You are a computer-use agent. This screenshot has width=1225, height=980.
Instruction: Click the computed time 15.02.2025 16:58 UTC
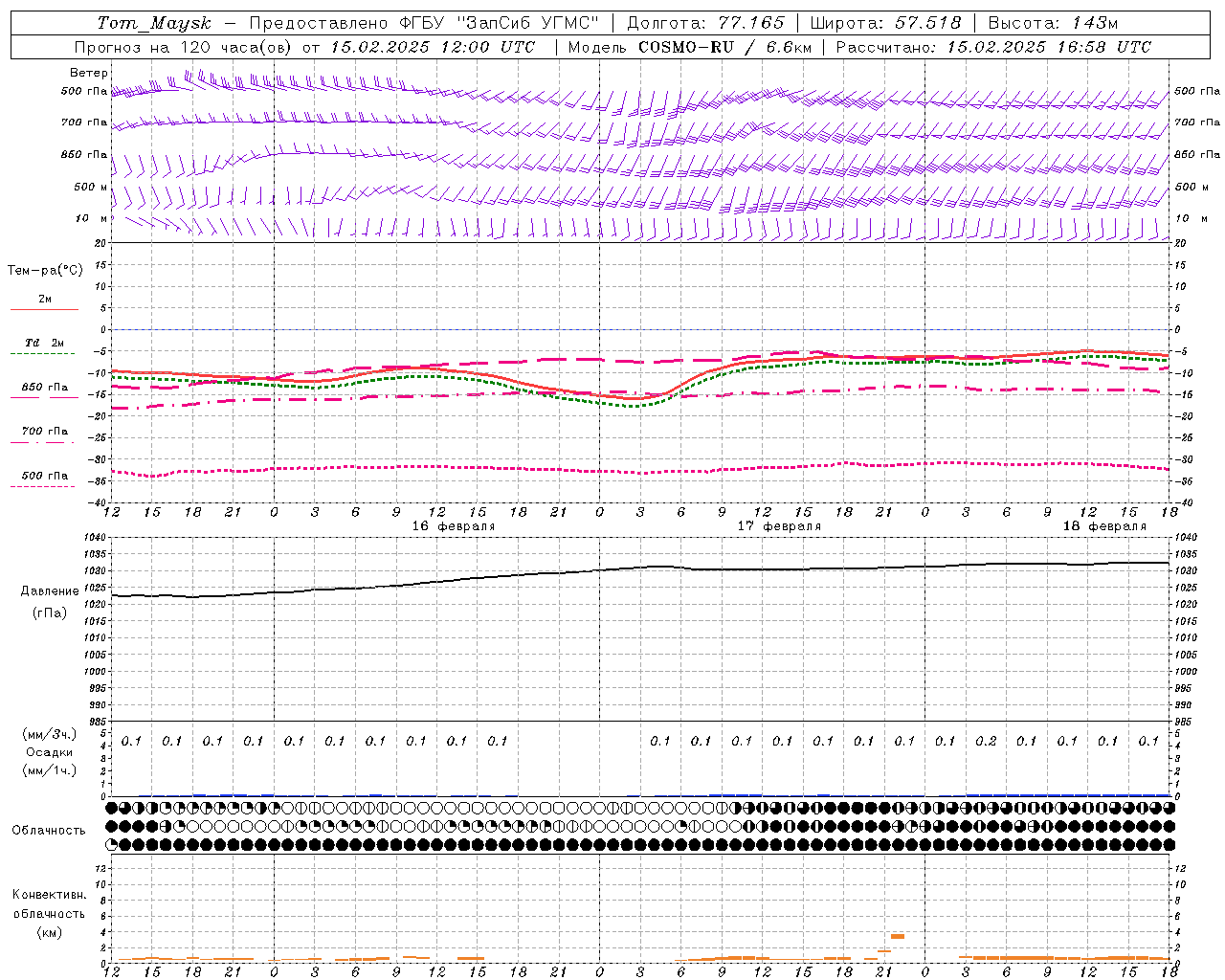click(1049, 47)
